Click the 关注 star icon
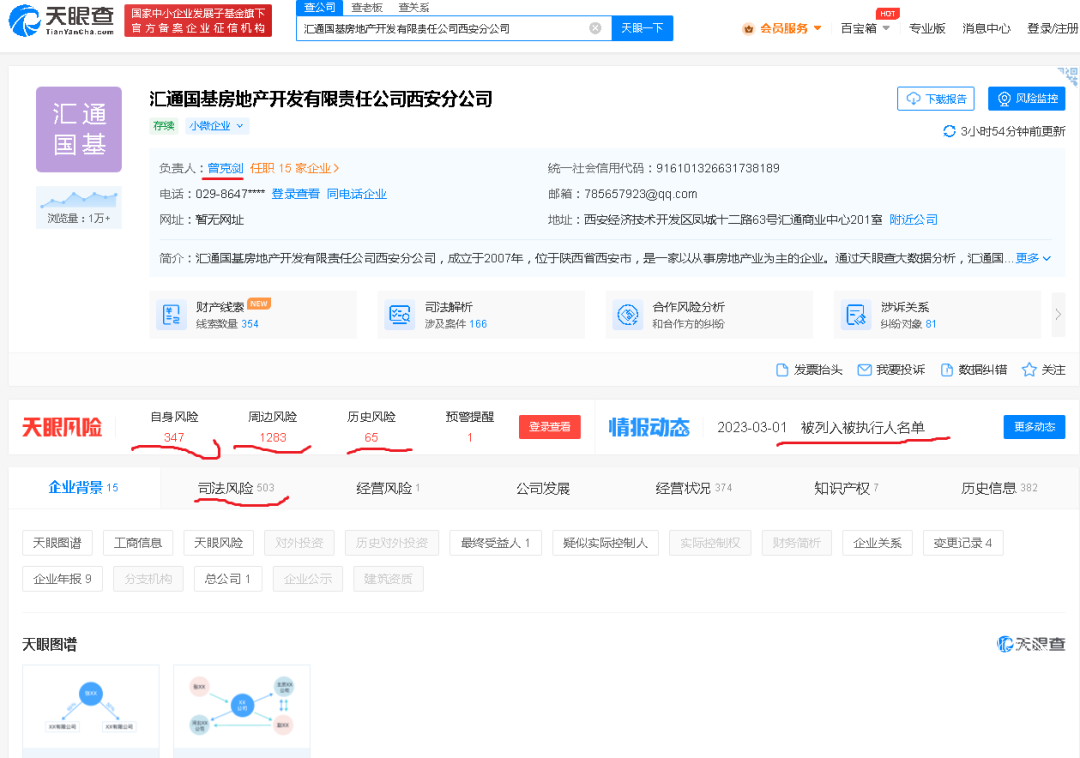This screenshot has width=1080, height=758. (x=1029, y=370)
